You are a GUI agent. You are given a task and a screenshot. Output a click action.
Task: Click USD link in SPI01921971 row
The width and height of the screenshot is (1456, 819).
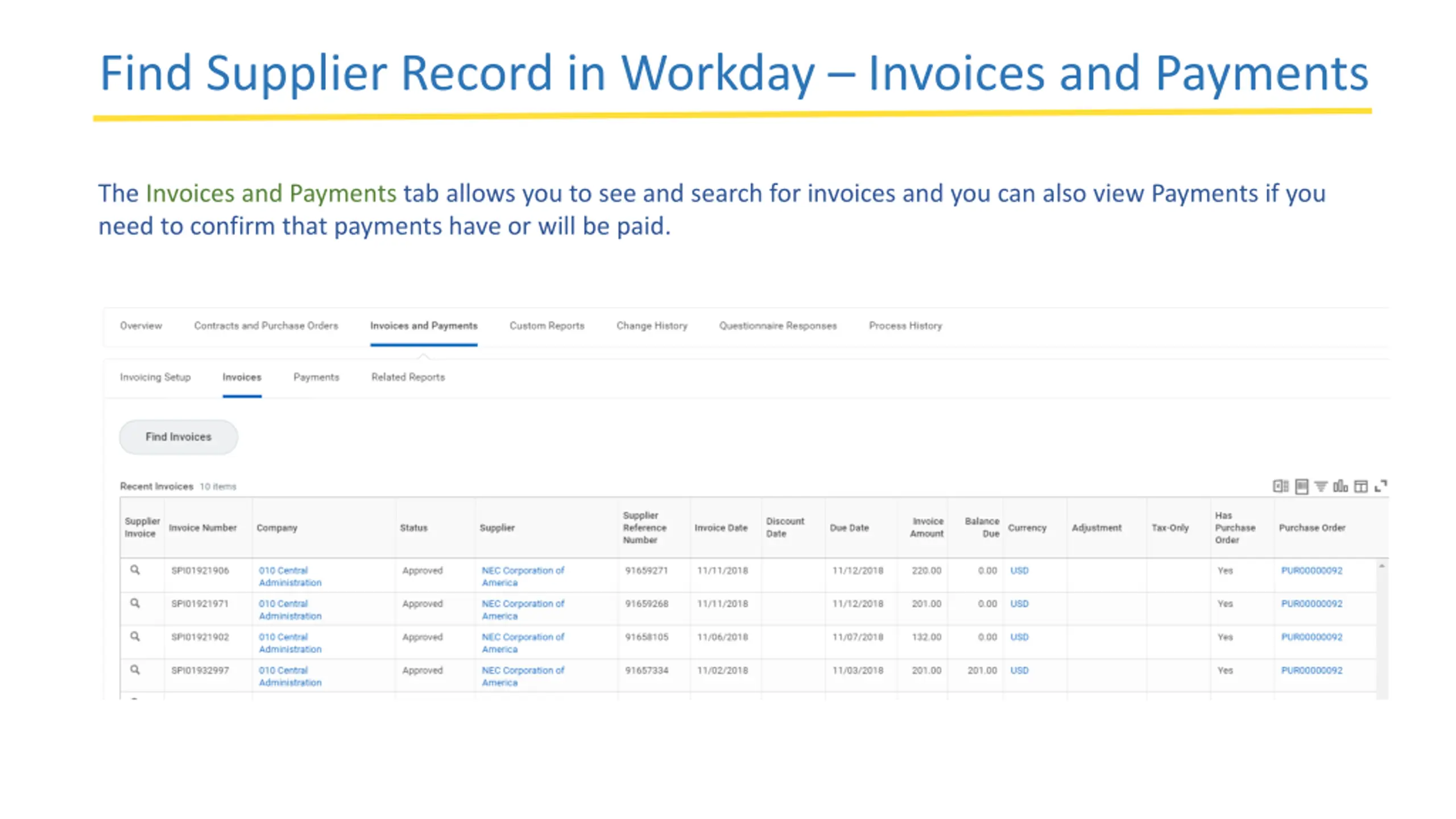pyautogui.click(x=1019, y=603)
